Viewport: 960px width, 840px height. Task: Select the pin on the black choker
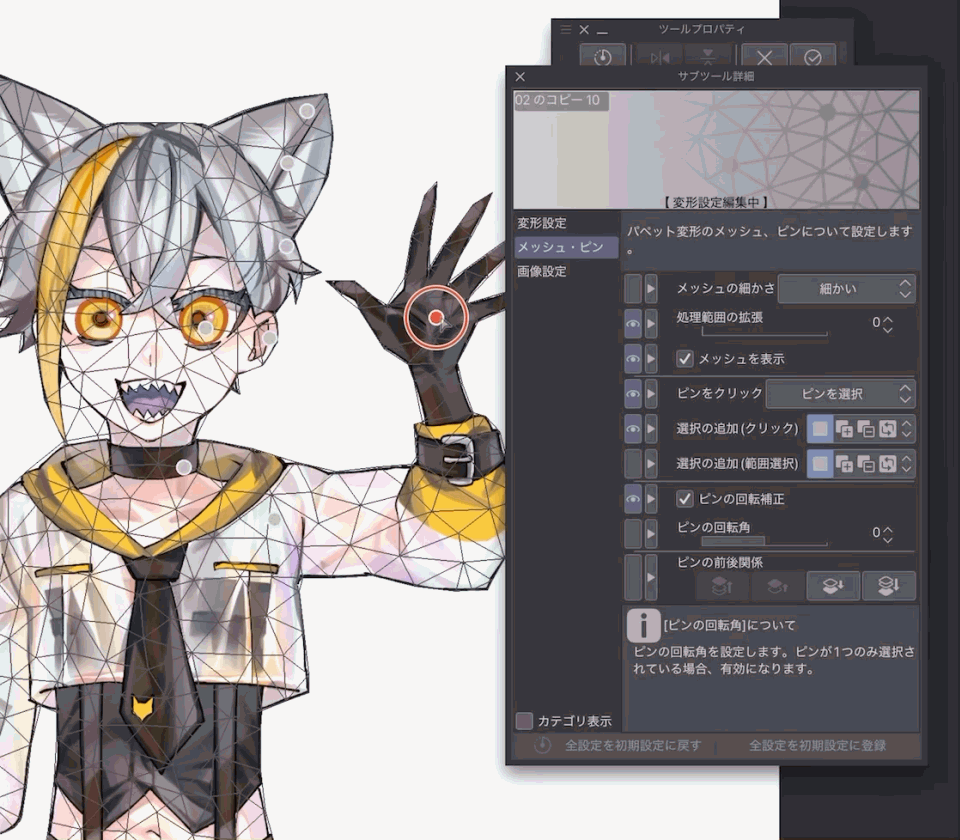[x=183, y=467]
